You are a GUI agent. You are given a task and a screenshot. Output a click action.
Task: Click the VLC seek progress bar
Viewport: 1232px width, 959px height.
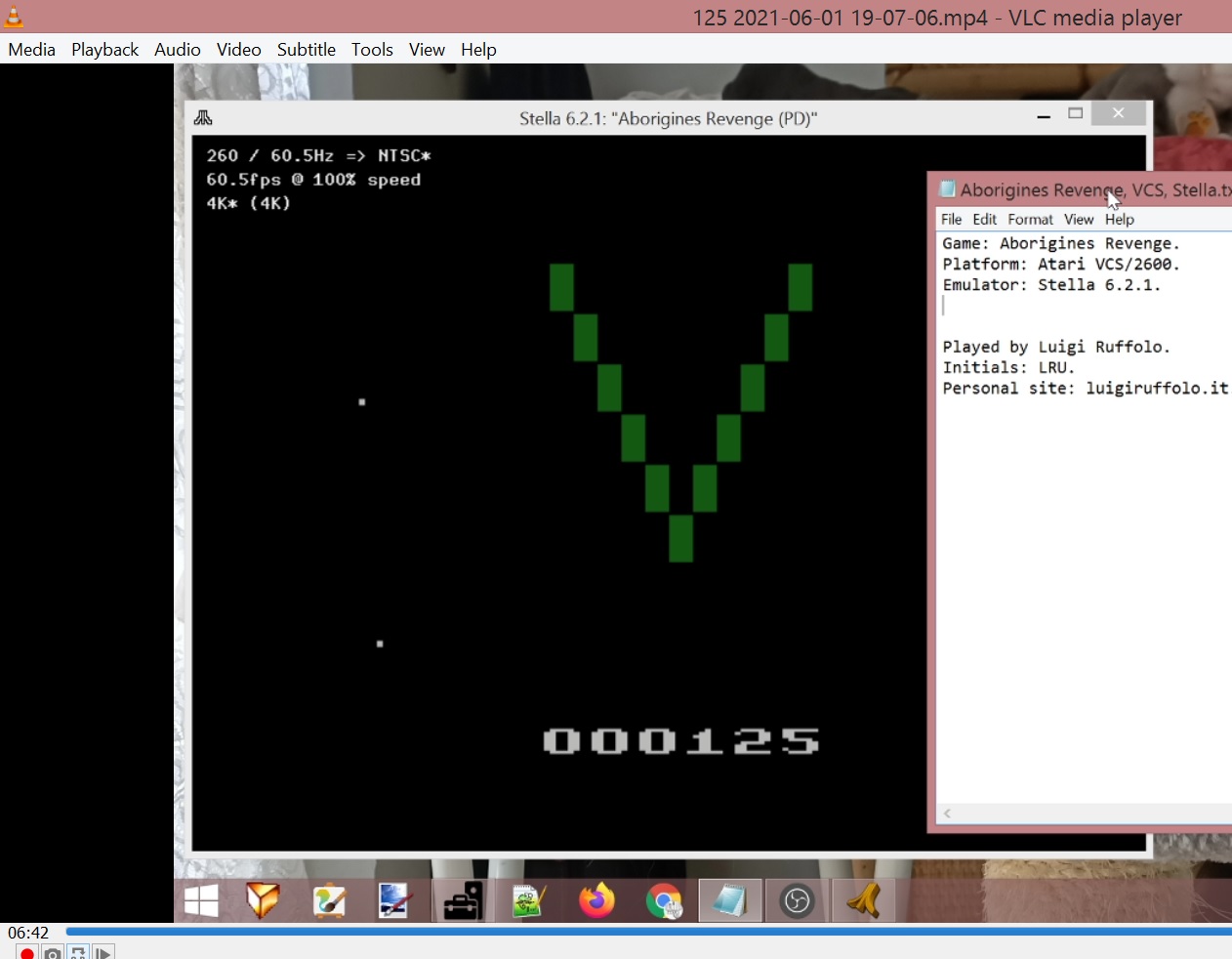tap(644, 932)
